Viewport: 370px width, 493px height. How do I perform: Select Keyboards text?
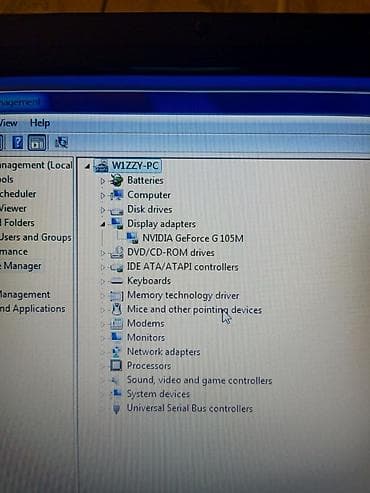pyautogui.click(x=149, y=281)
